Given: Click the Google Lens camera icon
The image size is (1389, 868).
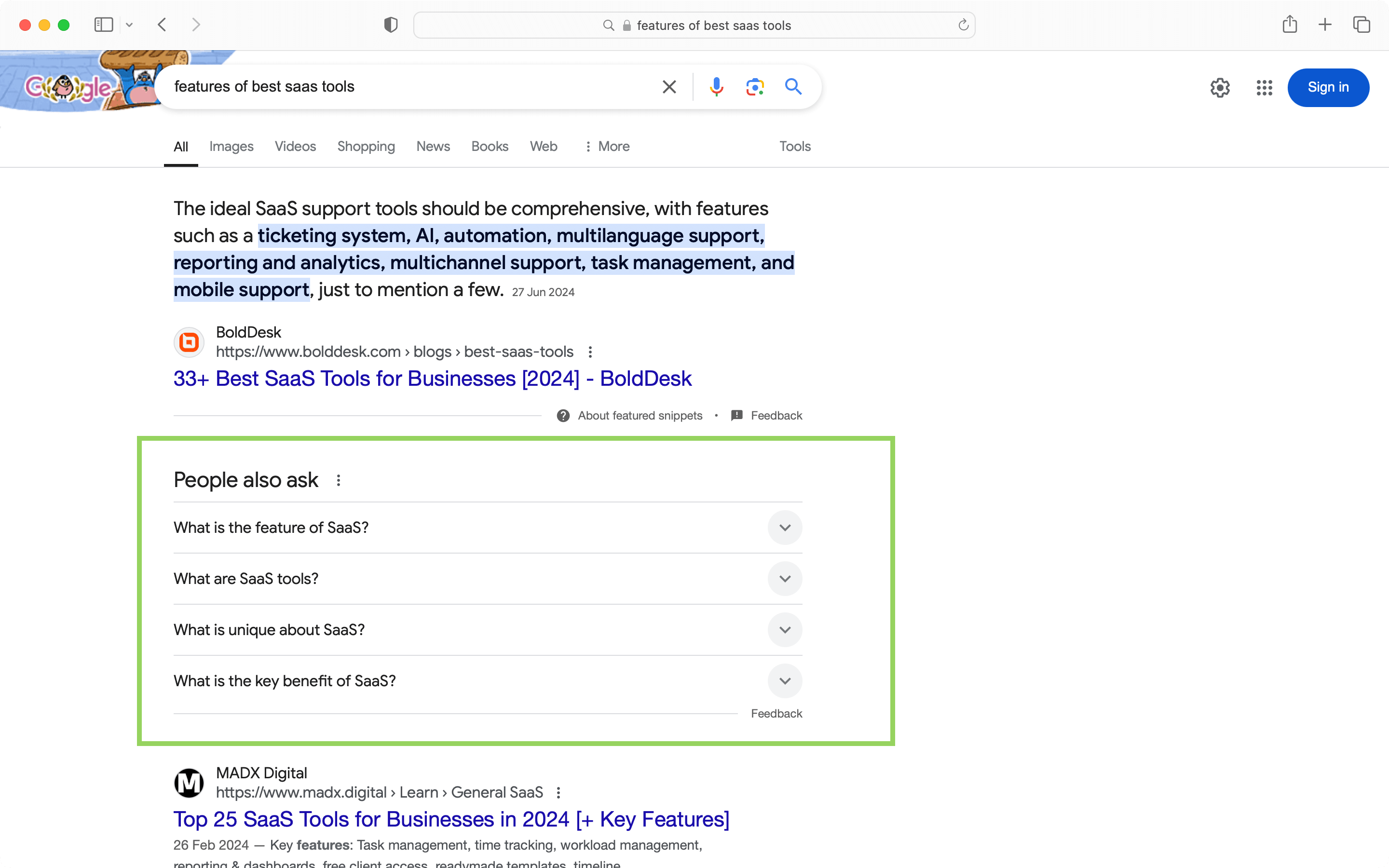Looking at the screenshot, I should point(754,87).
